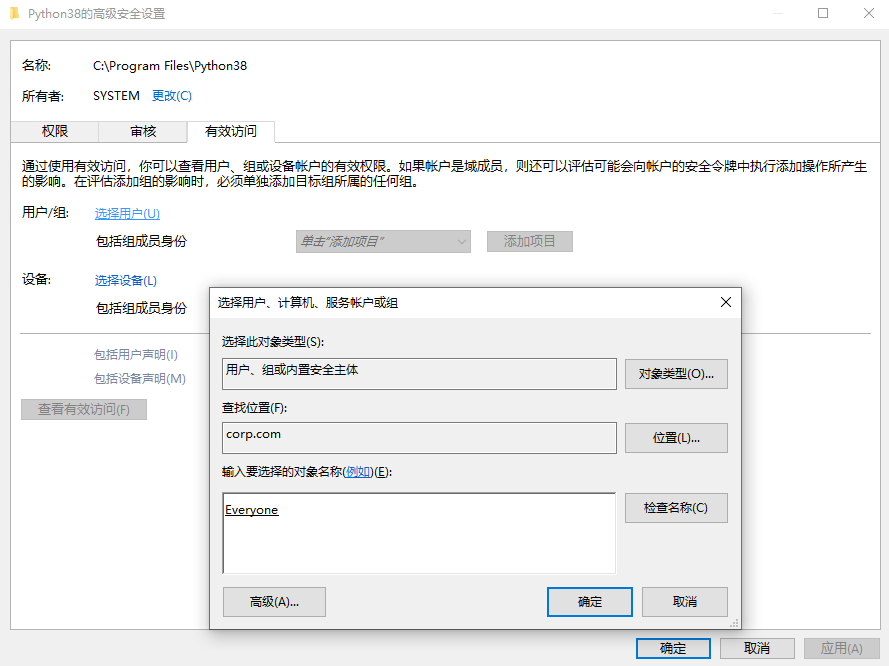Image resolution: width=889 pixels, height=666 pixels.
Task: Click the underlined Everyone entry
Action: pyautogui.click(x=252, y=510)
